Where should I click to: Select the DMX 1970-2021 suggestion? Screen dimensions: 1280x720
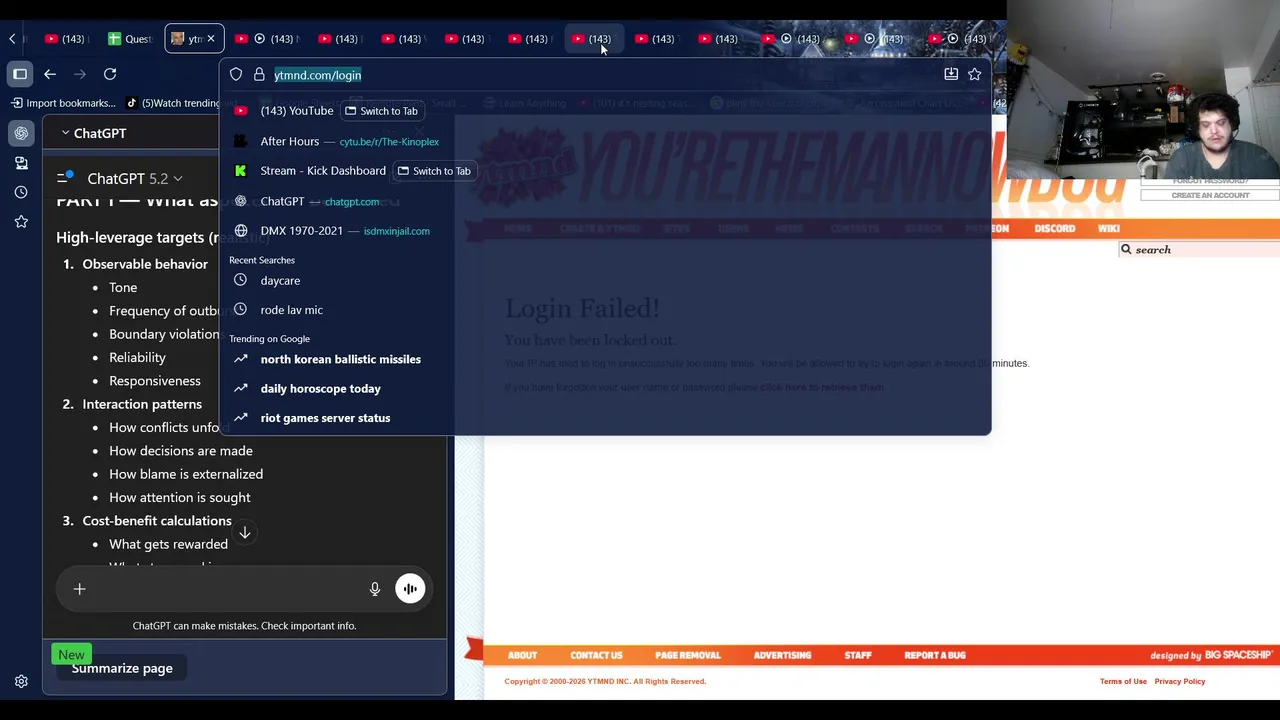(605, 231)
